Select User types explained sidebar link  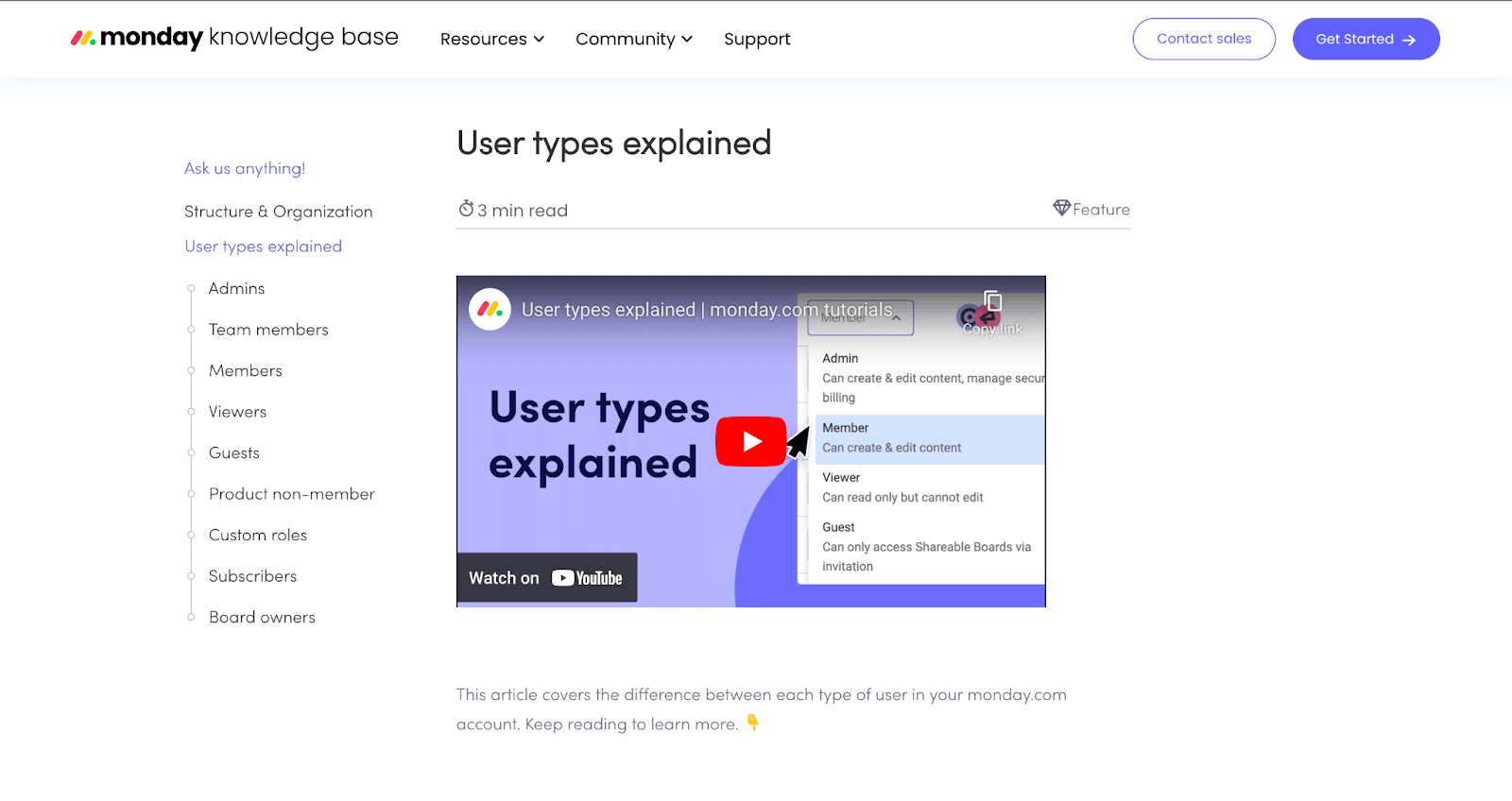pyautogui.click(x=264, y=247)
